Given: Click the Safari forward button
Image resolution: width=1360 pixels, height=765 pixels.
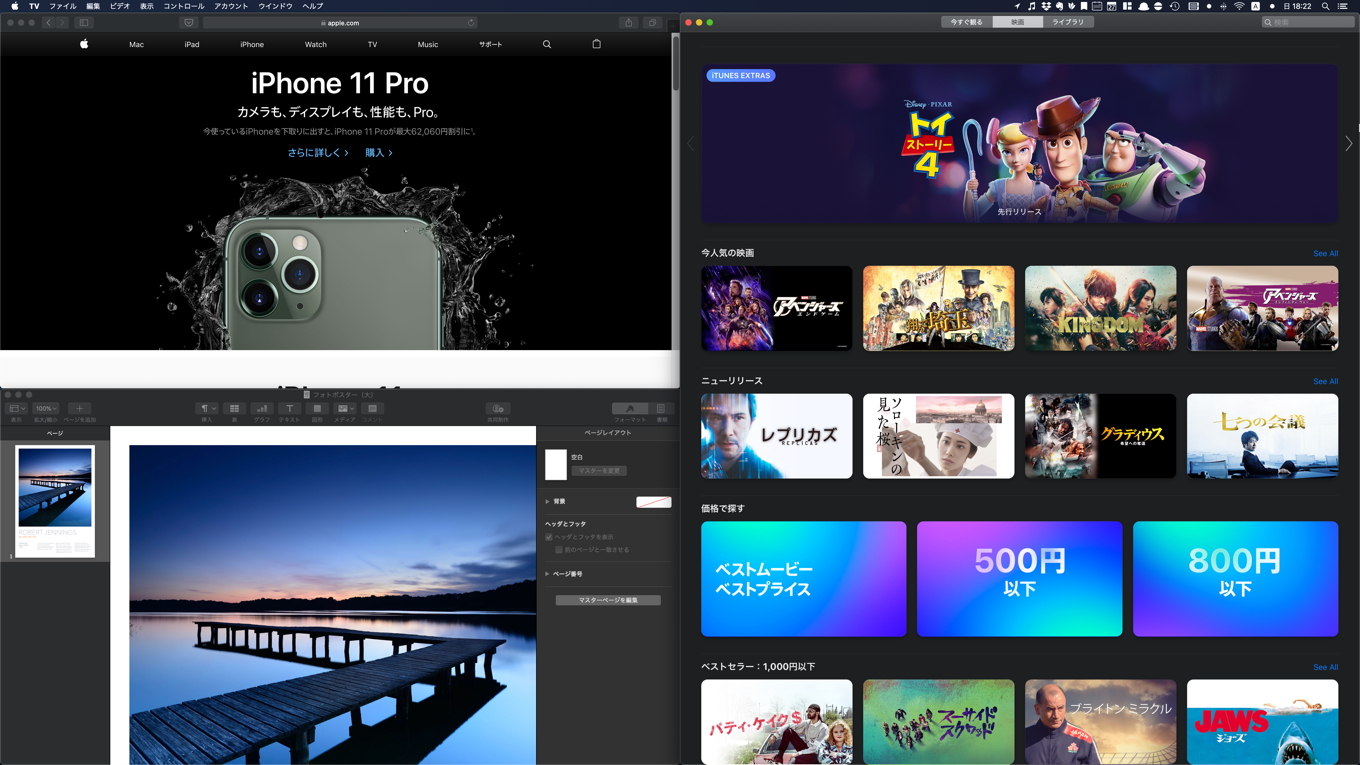Looking at the screenshot, I should (62, 22).
